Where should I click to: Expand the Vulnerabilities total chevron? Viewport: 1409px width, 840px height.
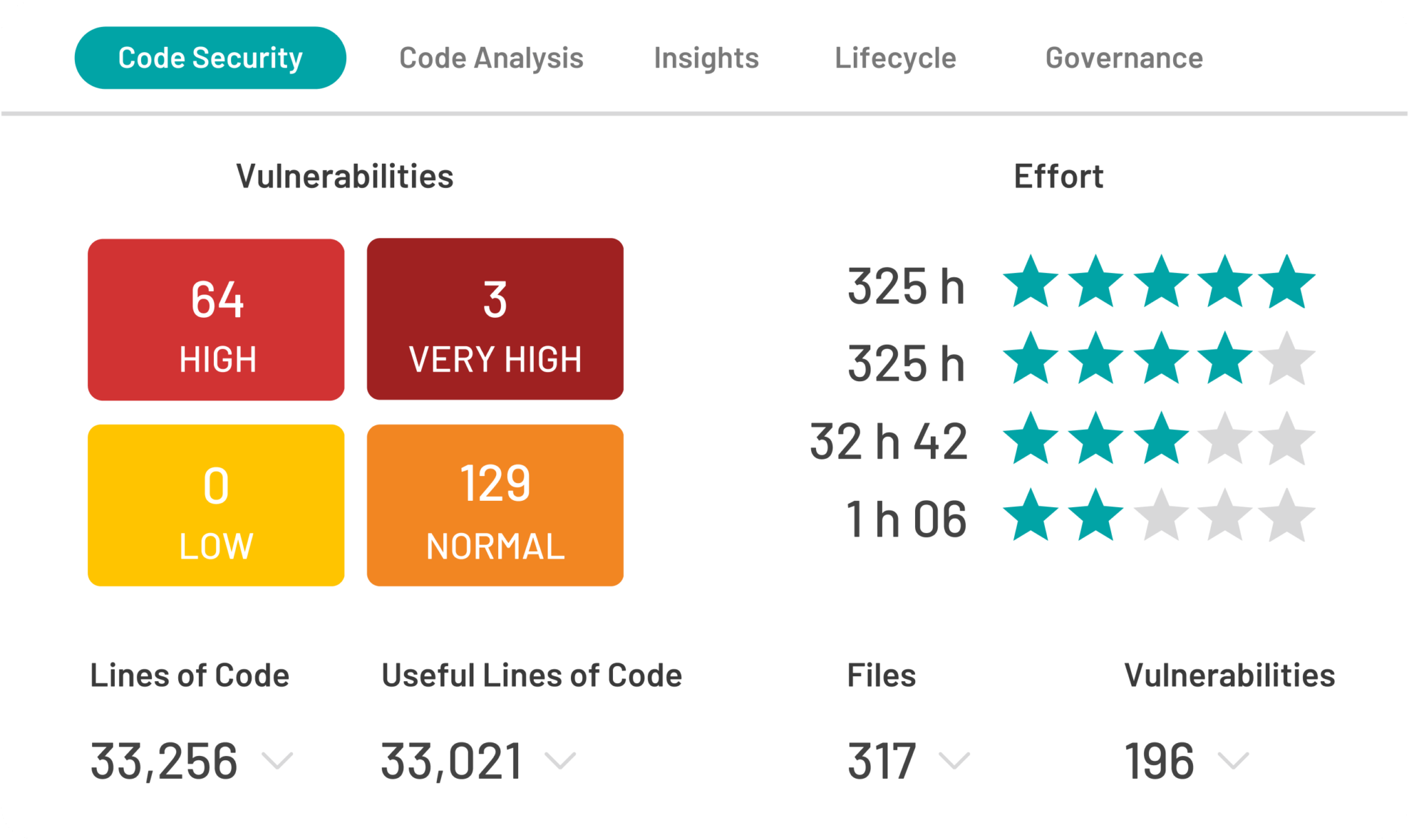coord(1233,761)
